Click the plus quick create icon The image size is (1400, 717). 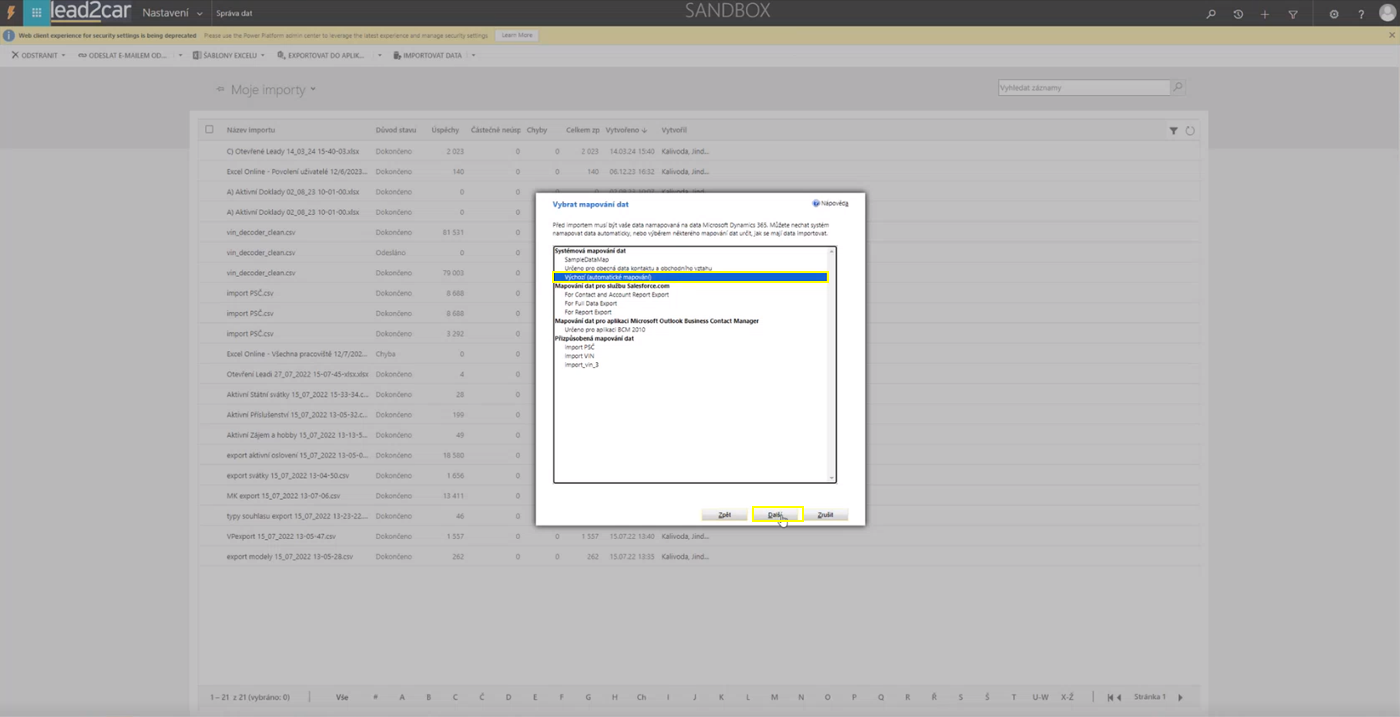[x=1265, y=14]
